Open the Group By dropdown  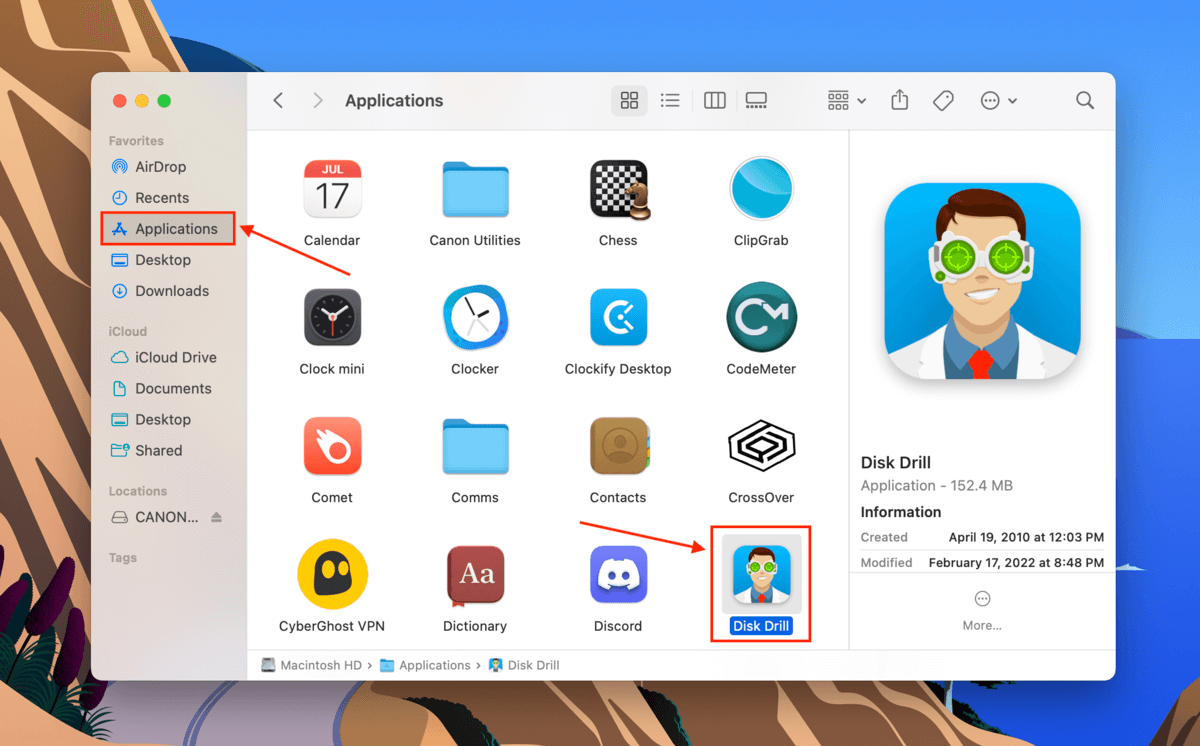click(847, 100)
